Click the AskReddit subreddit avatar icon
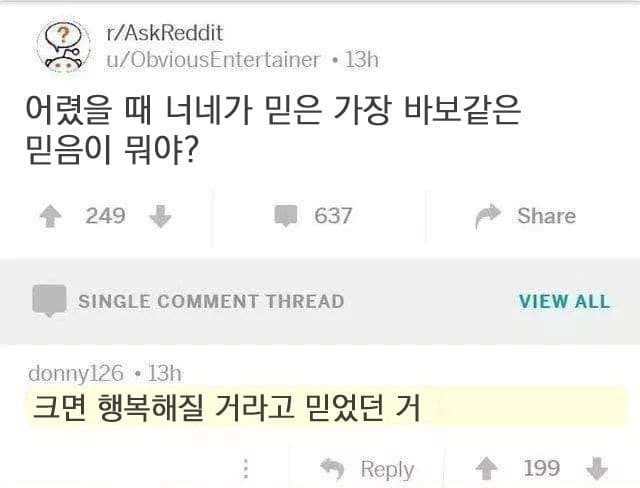 63,46
